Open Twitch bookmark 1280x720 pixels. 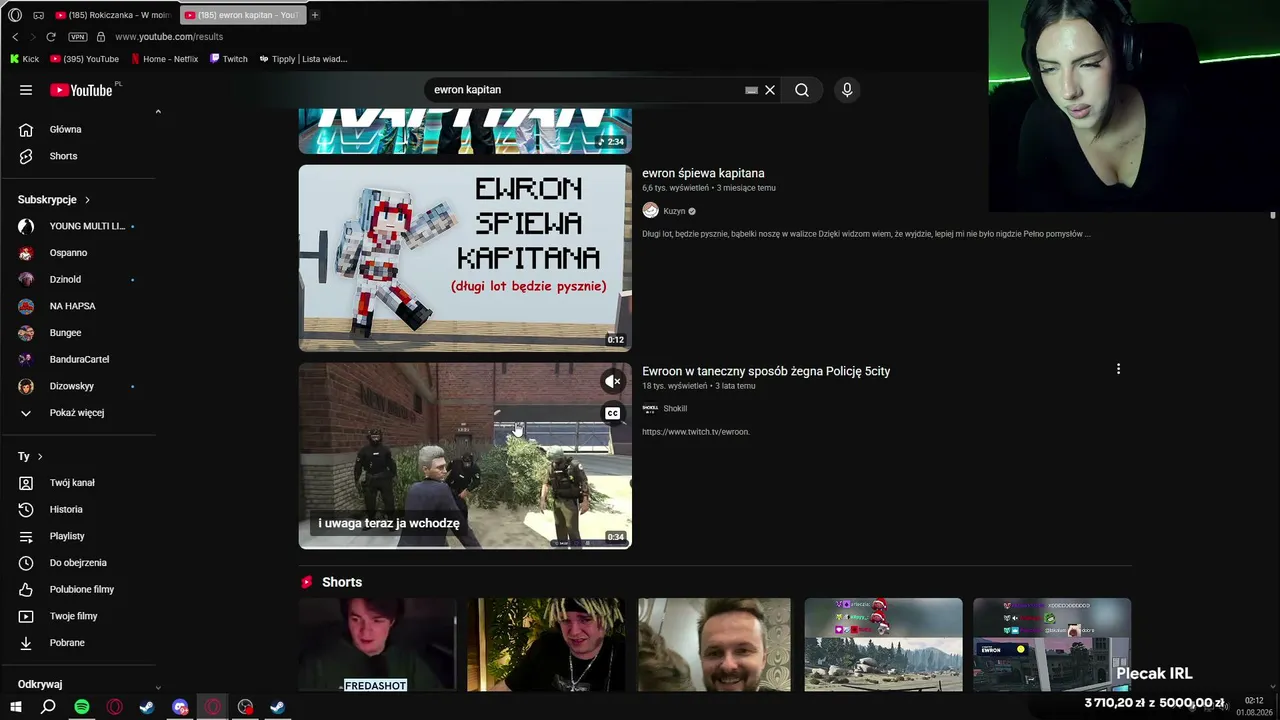229,59
